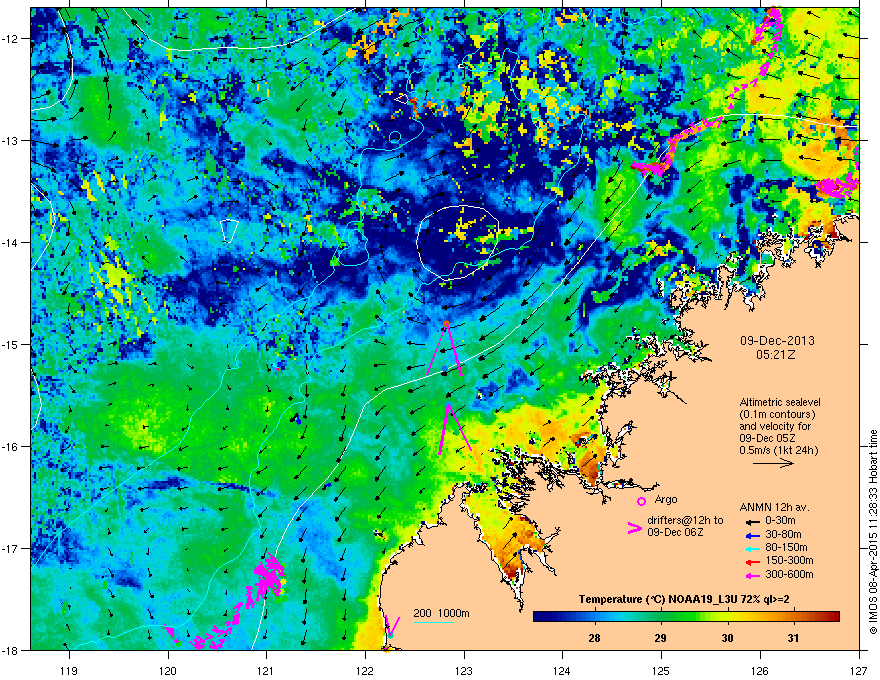The width and height of the screenshot is (880, 680).
Task: Click the 'ANMN 12h av.' heading
Action: 774,507
